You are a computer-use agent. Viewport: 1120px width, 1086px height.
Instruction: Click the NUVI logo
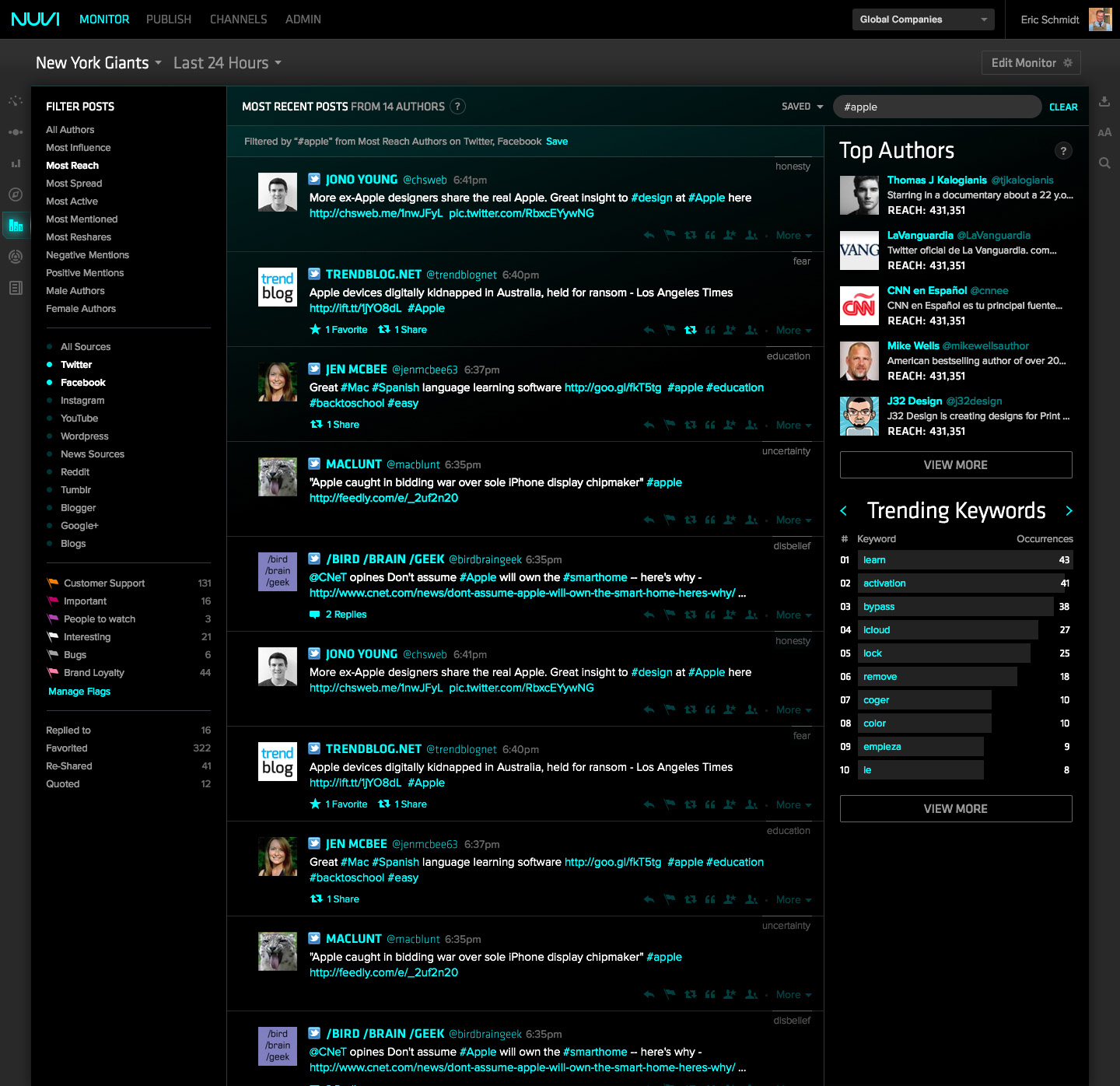(x=35, y=19)
